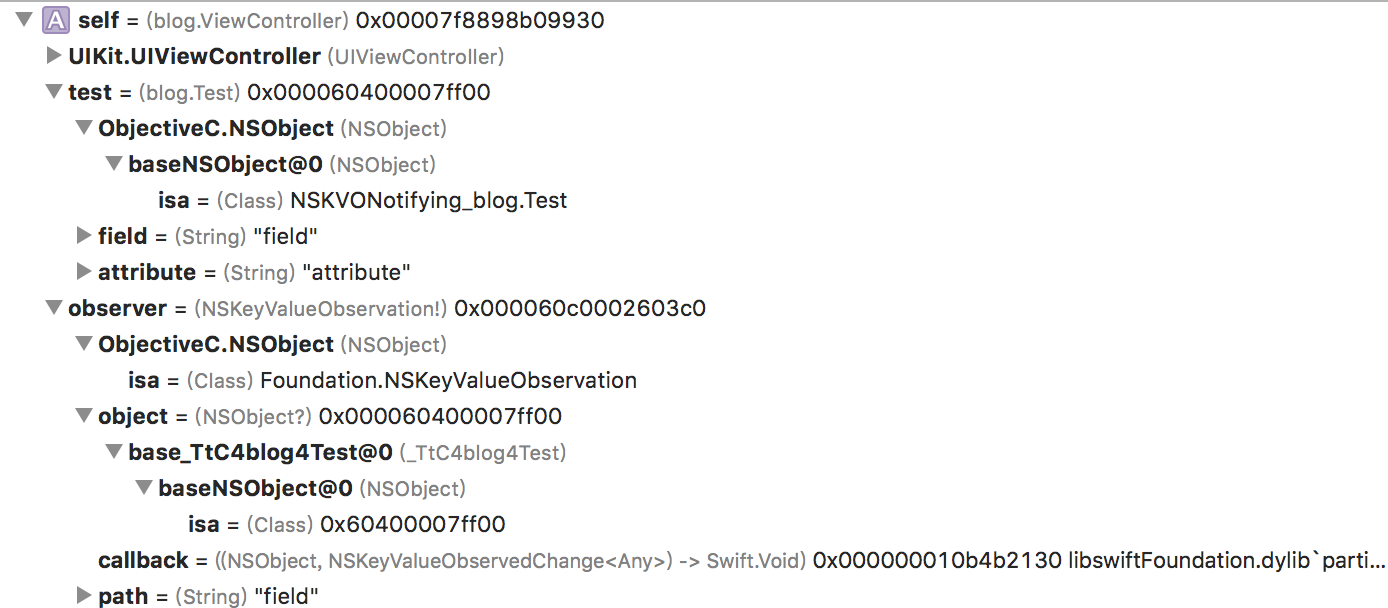The height and width of the screenshot is (608, 1388).
Task: Expand the path String variable
Action: click(x=84, y=596)
